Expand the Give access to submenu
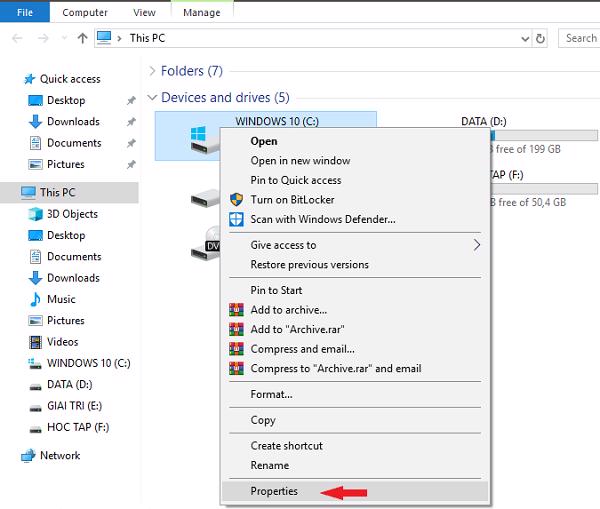The width and height of the screenshot is (600, 509). click(476, 245)
